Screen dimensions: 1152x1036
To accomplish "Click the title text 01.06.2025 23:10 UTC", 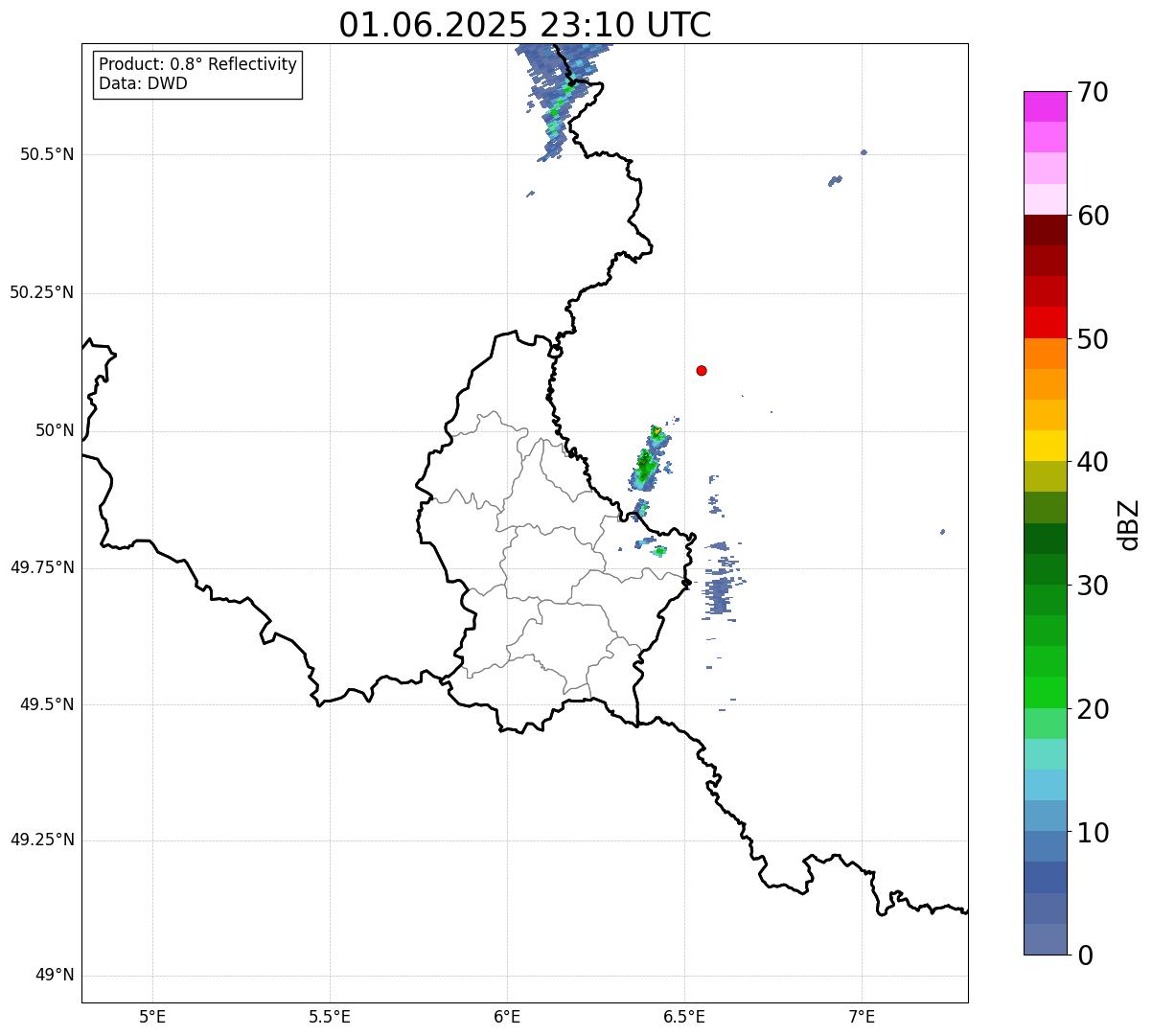I will pos(525,25).
